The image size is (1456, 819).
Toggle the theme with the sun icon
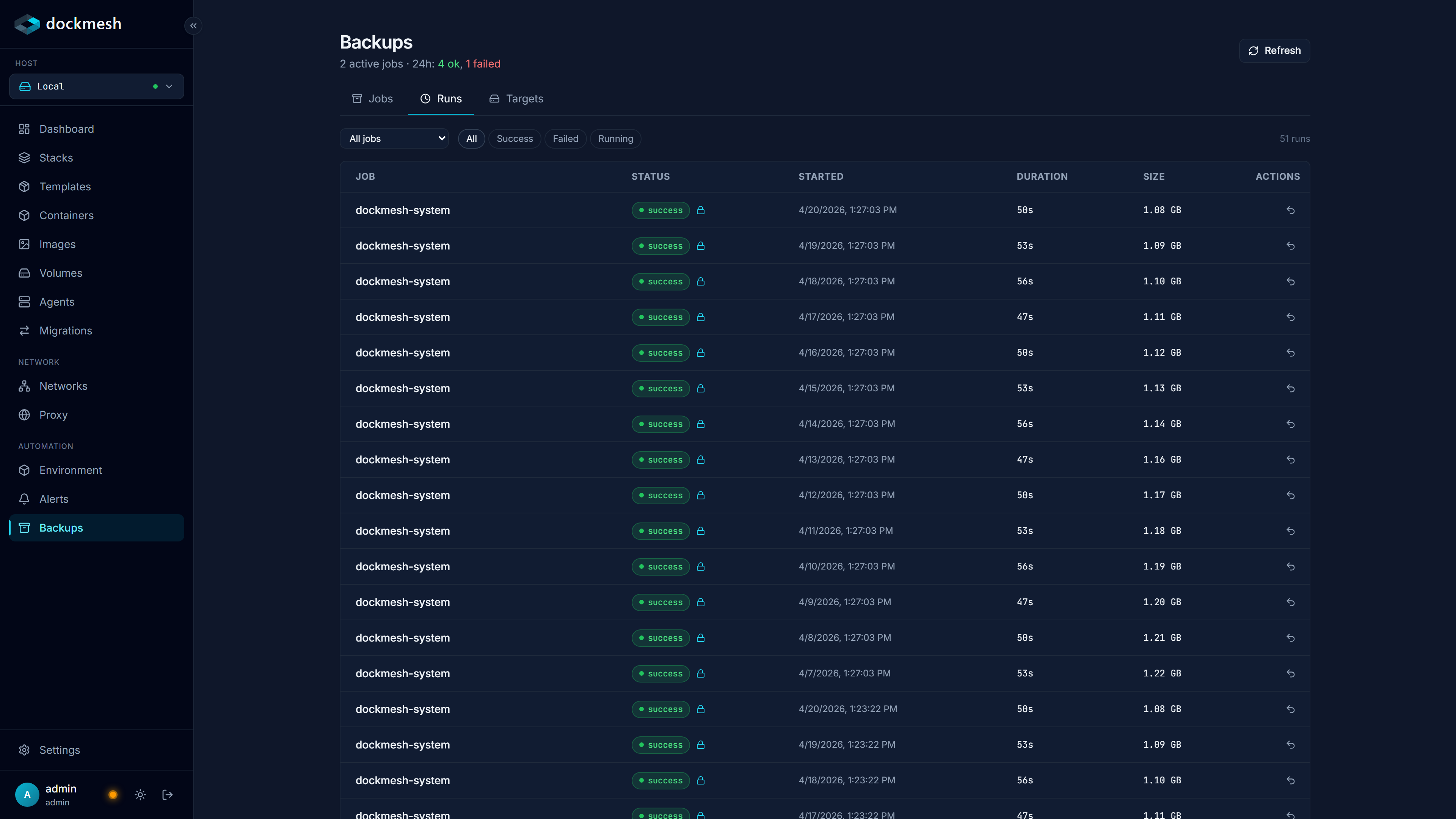pos(140,794)
